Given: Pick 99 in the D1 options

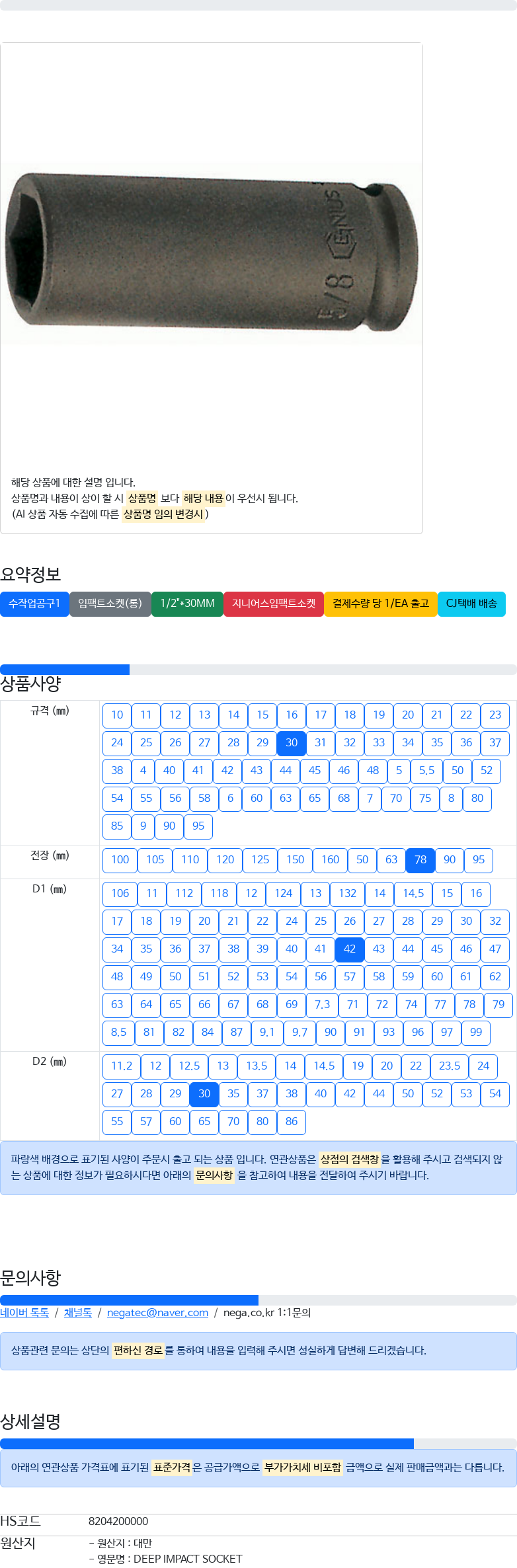Looking at the screenshot, I should tap(476, 1033).
